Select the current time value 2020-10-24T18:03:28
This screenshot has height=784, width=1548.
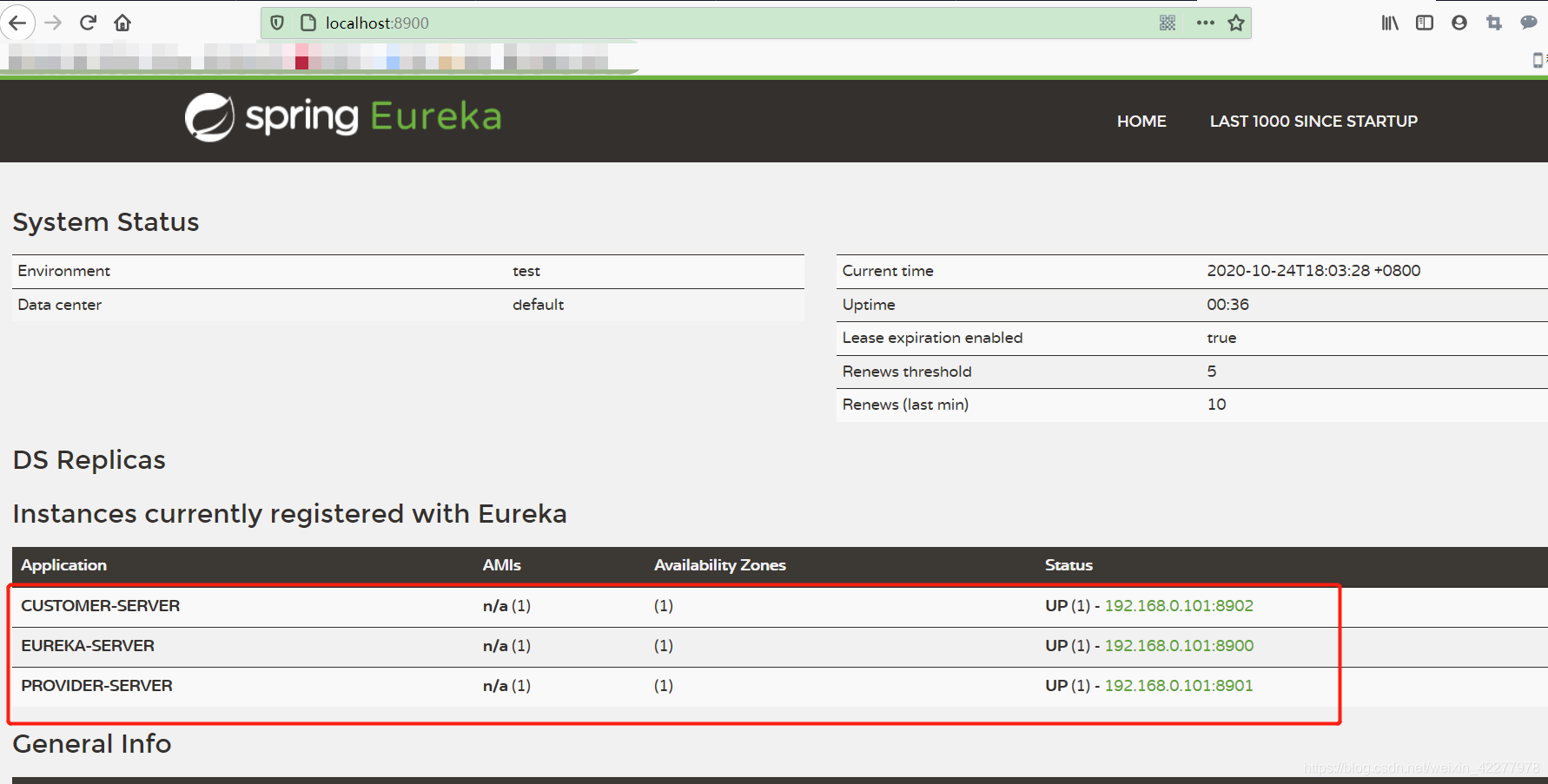click(1313, 271)
